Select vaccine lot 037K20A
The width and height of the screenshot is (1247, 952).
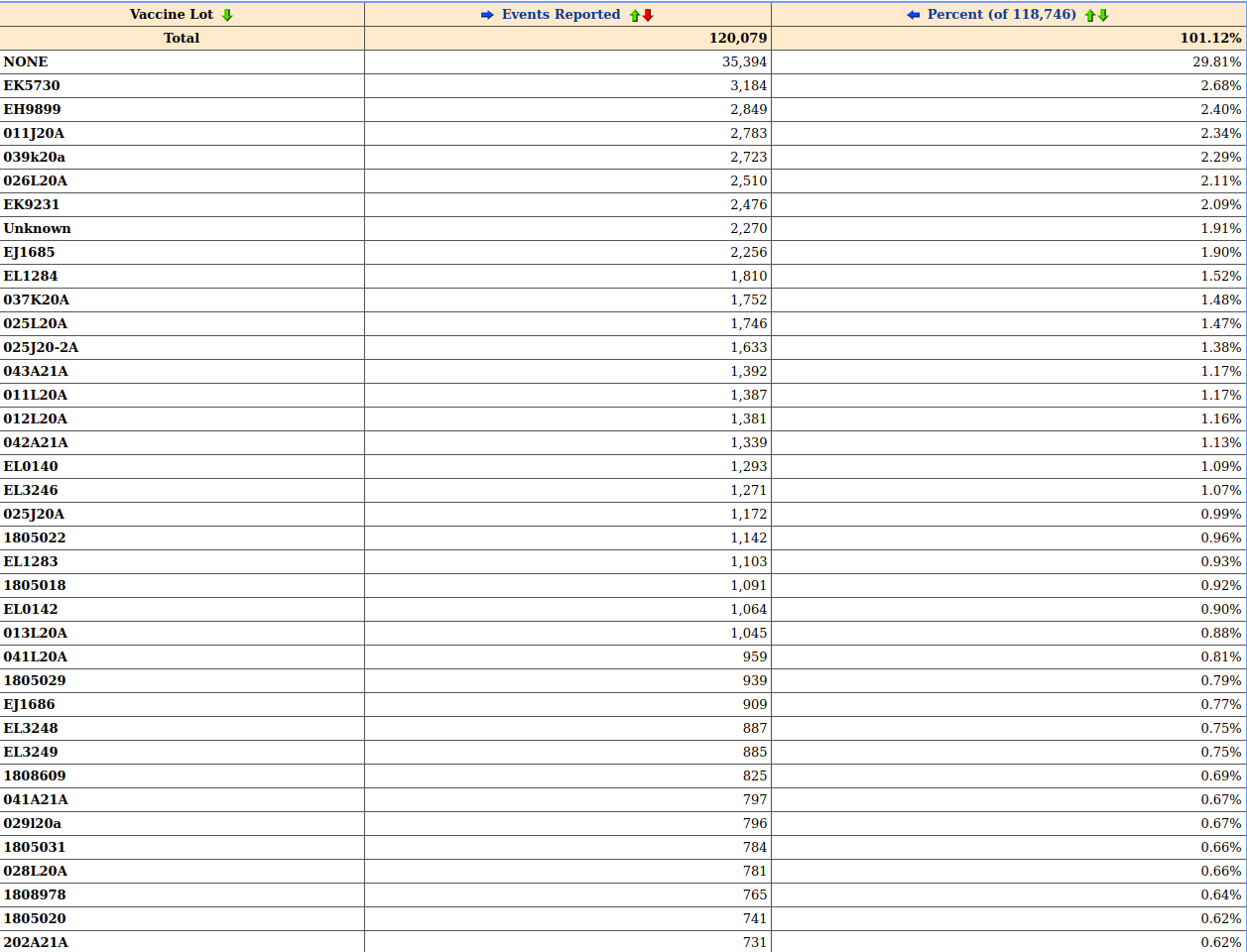point(37,299)
